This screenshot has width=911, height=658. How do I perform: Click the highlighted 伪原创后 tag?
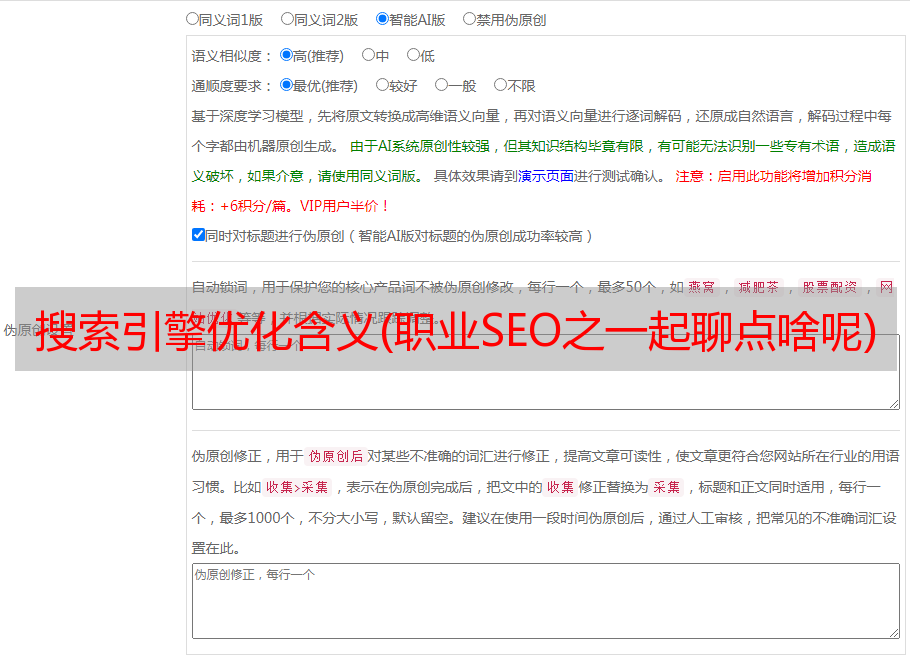(x=335, y=456)
